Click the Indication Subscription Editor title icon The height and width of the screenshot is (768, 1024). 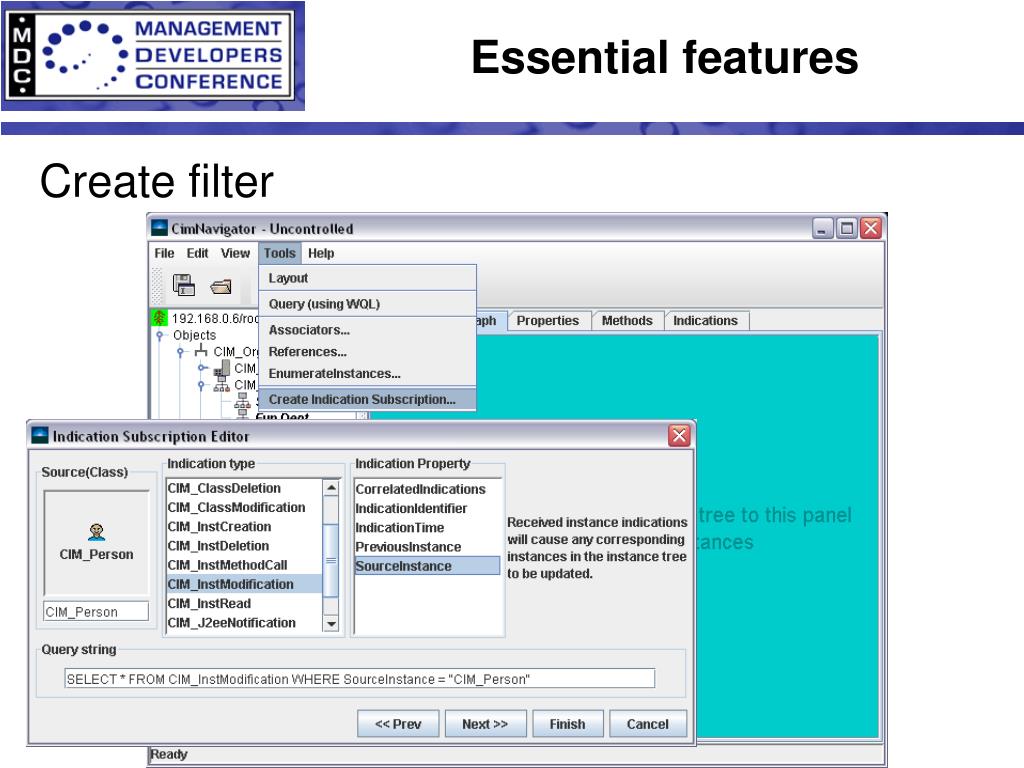pyautogui.click(x=40, y=436)
